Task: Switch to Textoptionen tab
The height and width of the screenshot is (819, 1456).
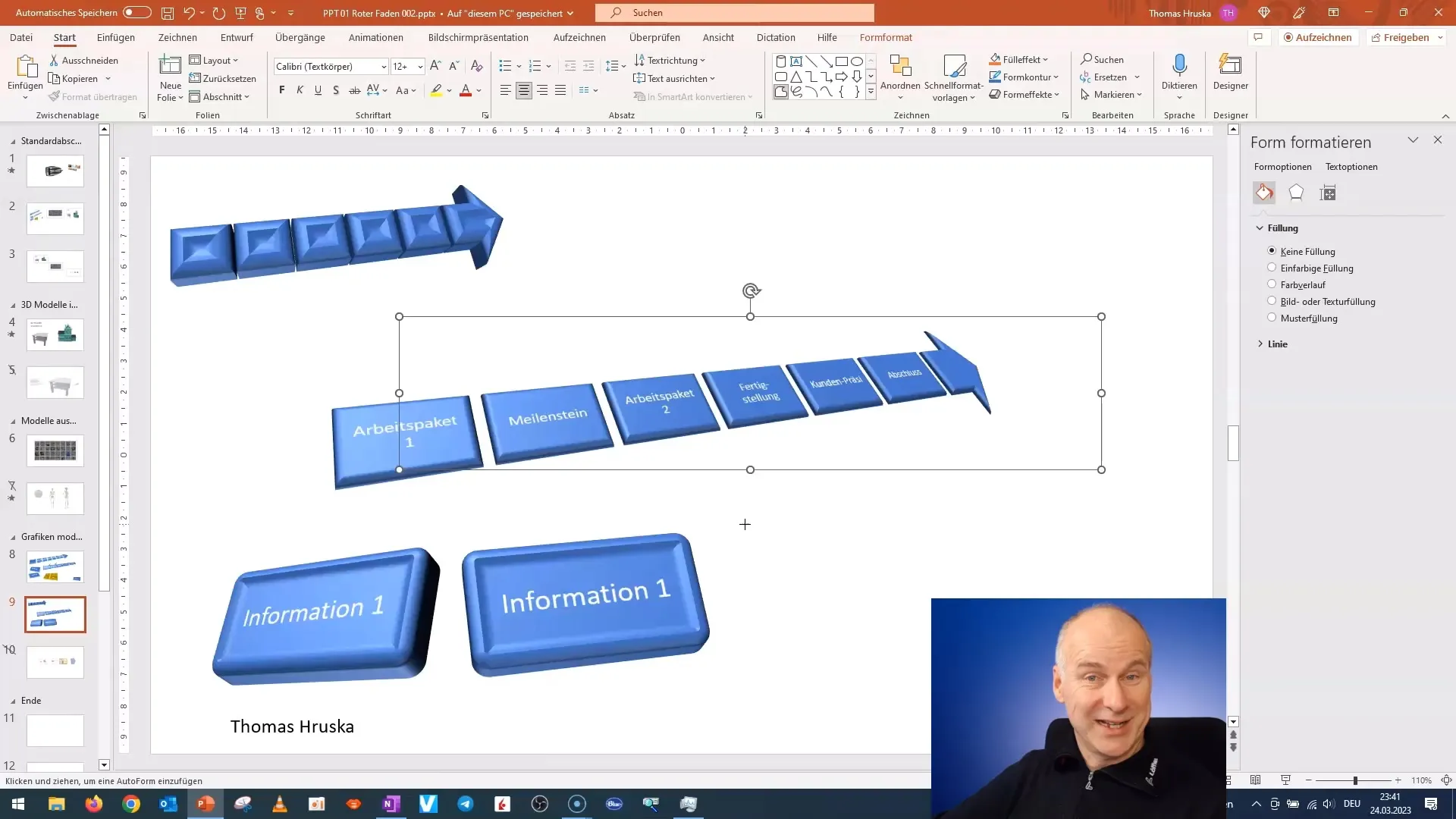Action: (x=1352, y=167)
